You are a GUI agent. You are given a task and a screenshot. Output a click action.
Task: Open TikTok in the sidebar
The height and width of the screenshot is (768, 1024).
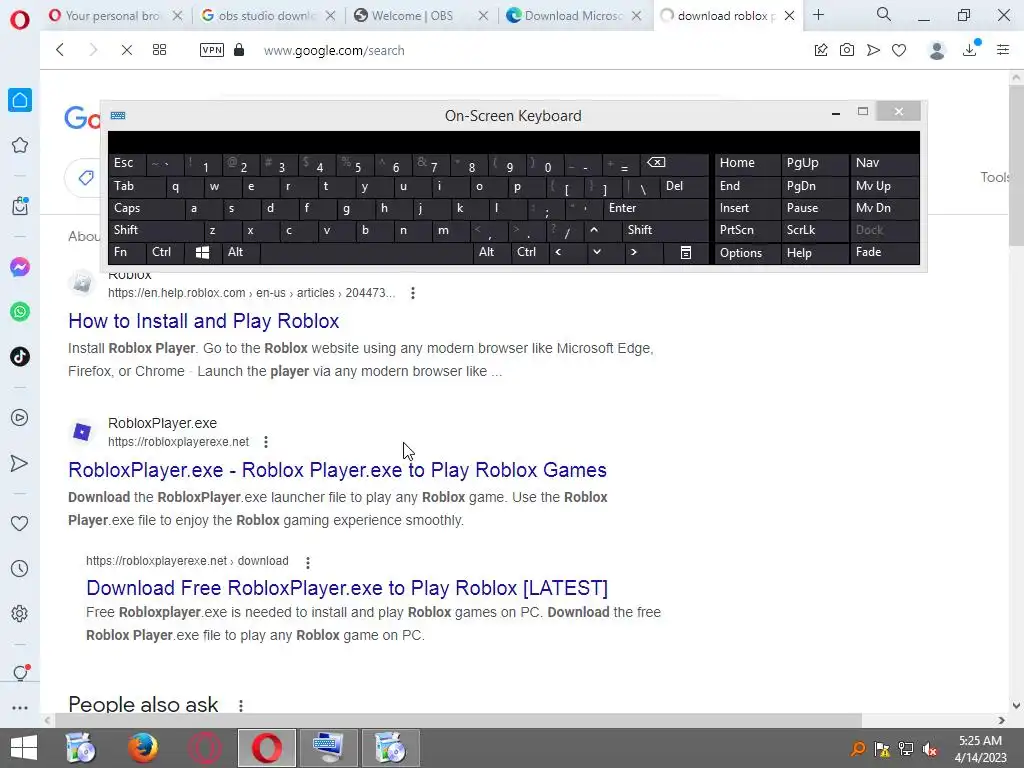(20, 357)
